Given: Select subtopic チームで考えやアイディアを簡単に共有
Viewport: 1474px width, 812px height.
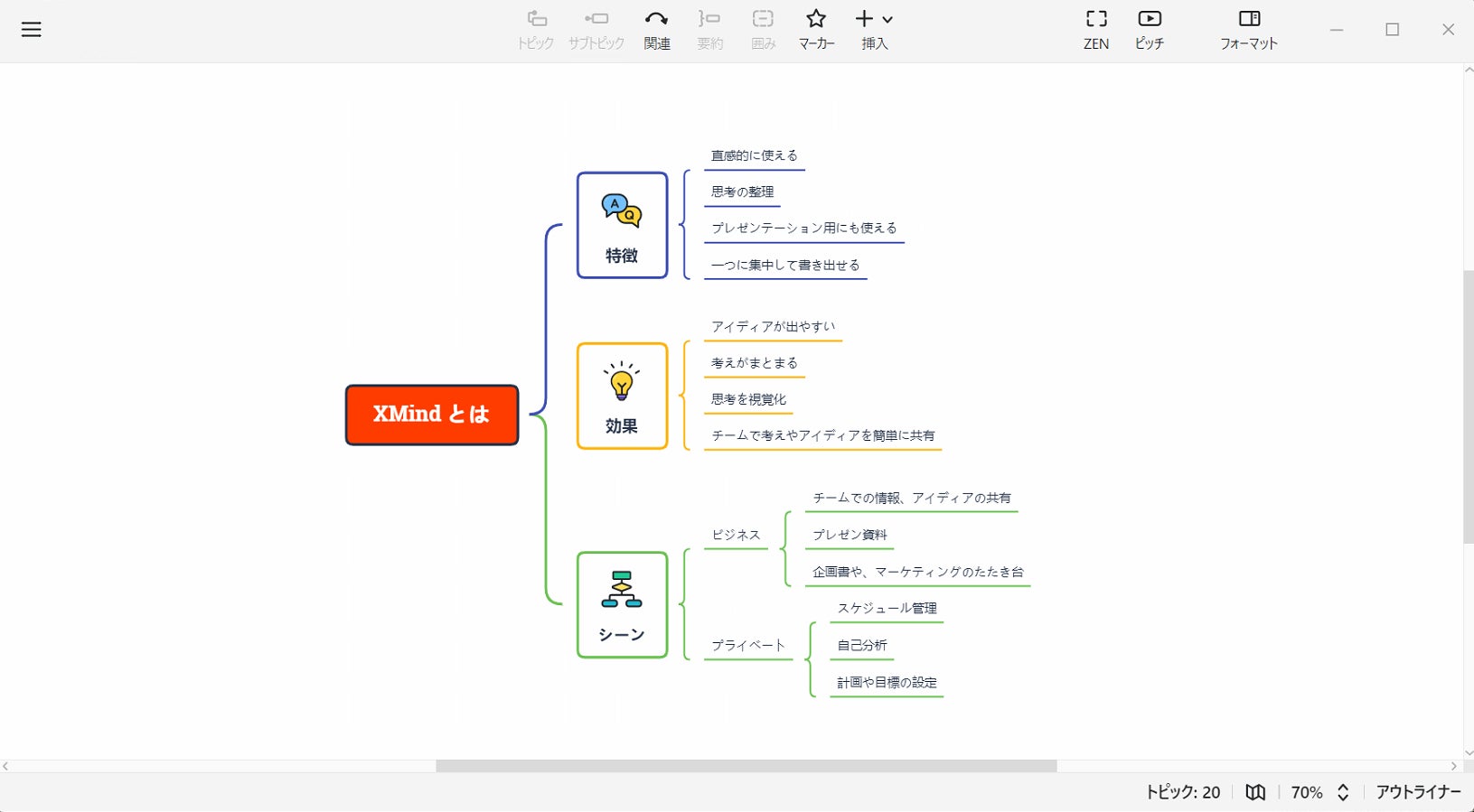Looking at the screenshot, I should [823, 435].
